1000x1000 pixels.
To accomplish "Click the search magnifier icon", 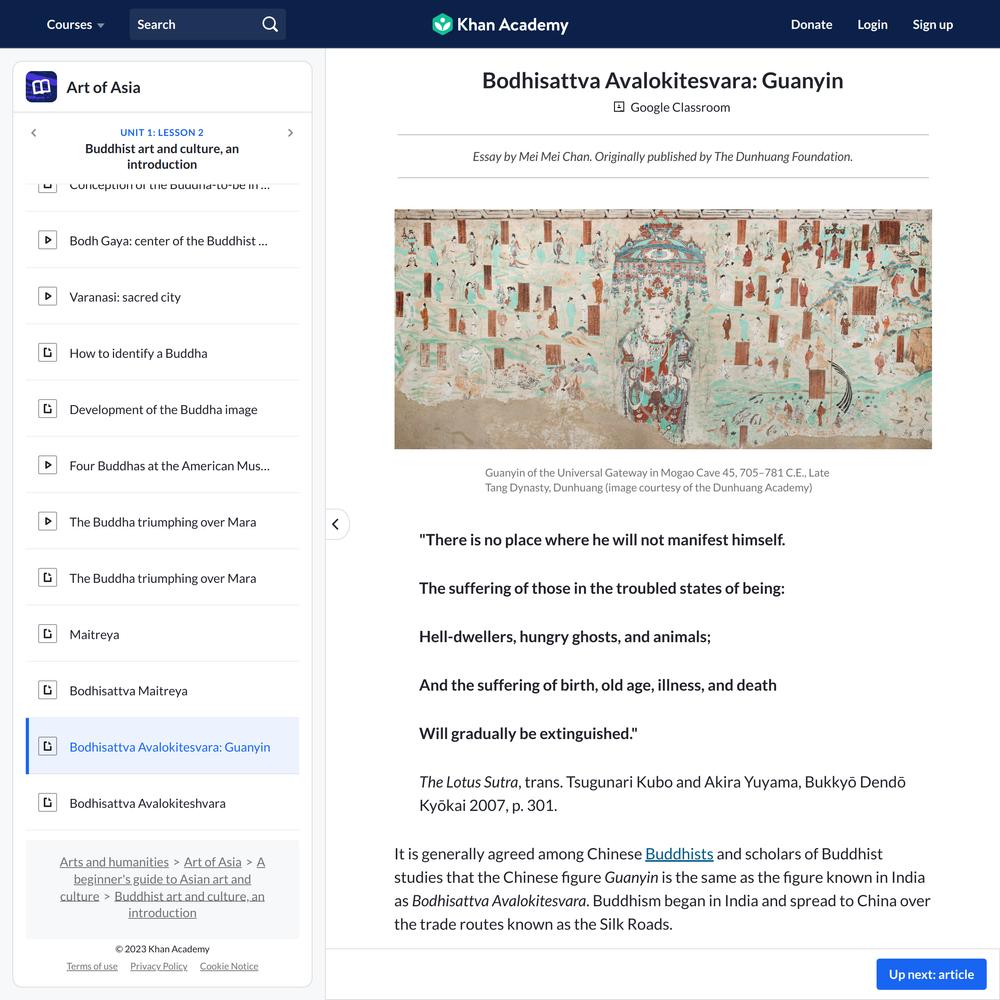I will tap(270, 24).
